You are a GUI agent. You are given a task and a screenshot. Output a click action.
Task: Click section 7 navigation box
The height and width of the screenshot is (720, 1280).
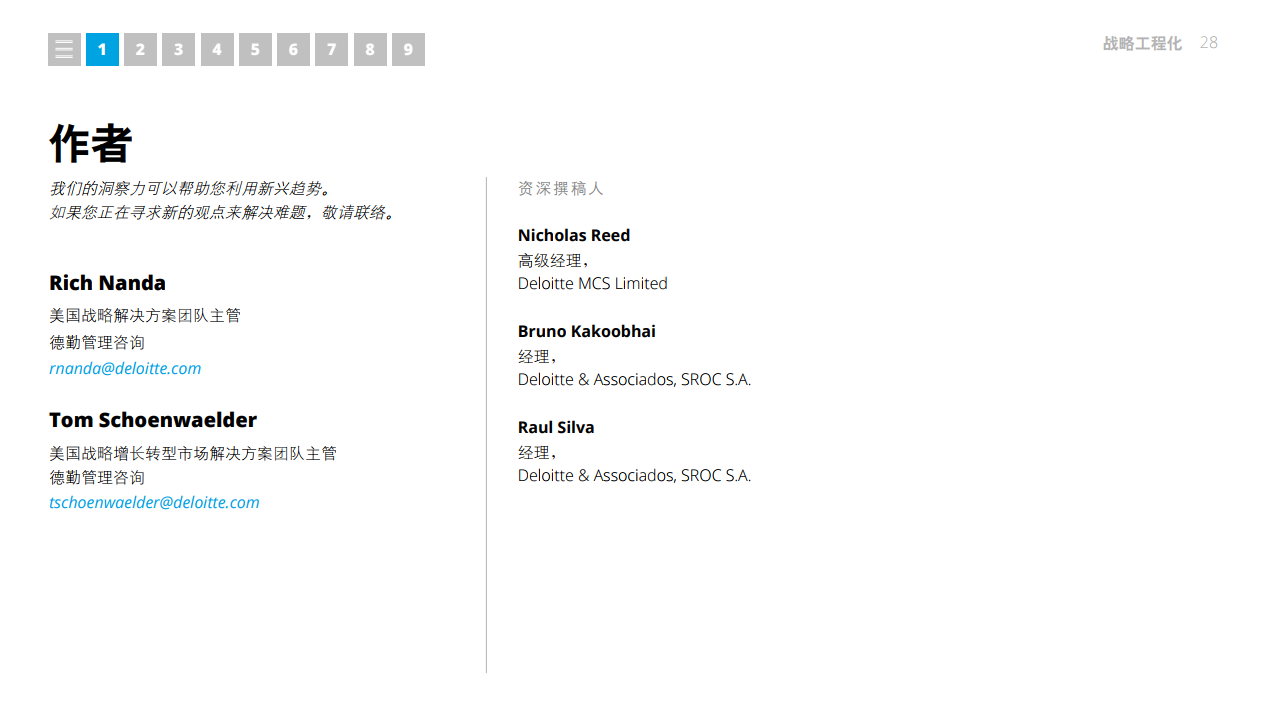pyautogui.click(x=331, y=49)
